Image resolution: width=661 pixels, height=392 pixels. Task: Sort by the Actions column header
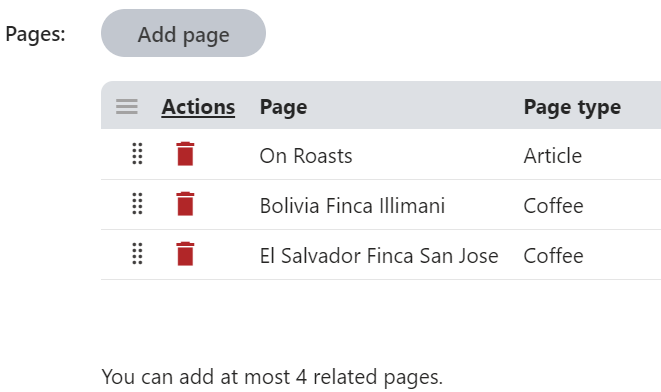[x=198, y=107]
